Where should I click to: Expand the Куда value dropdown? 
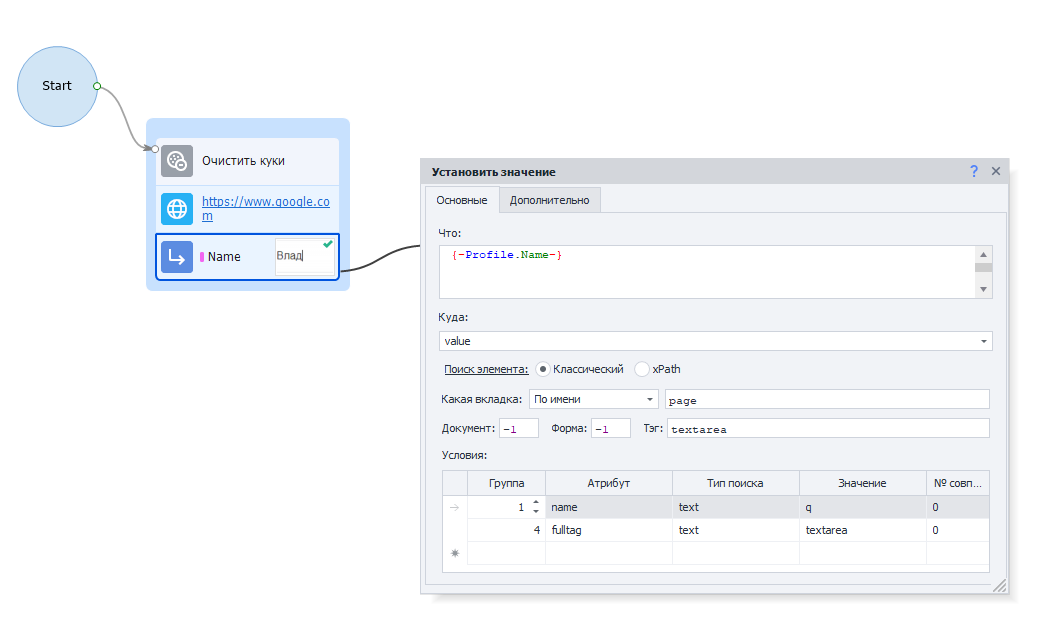(x=985, y=342)
